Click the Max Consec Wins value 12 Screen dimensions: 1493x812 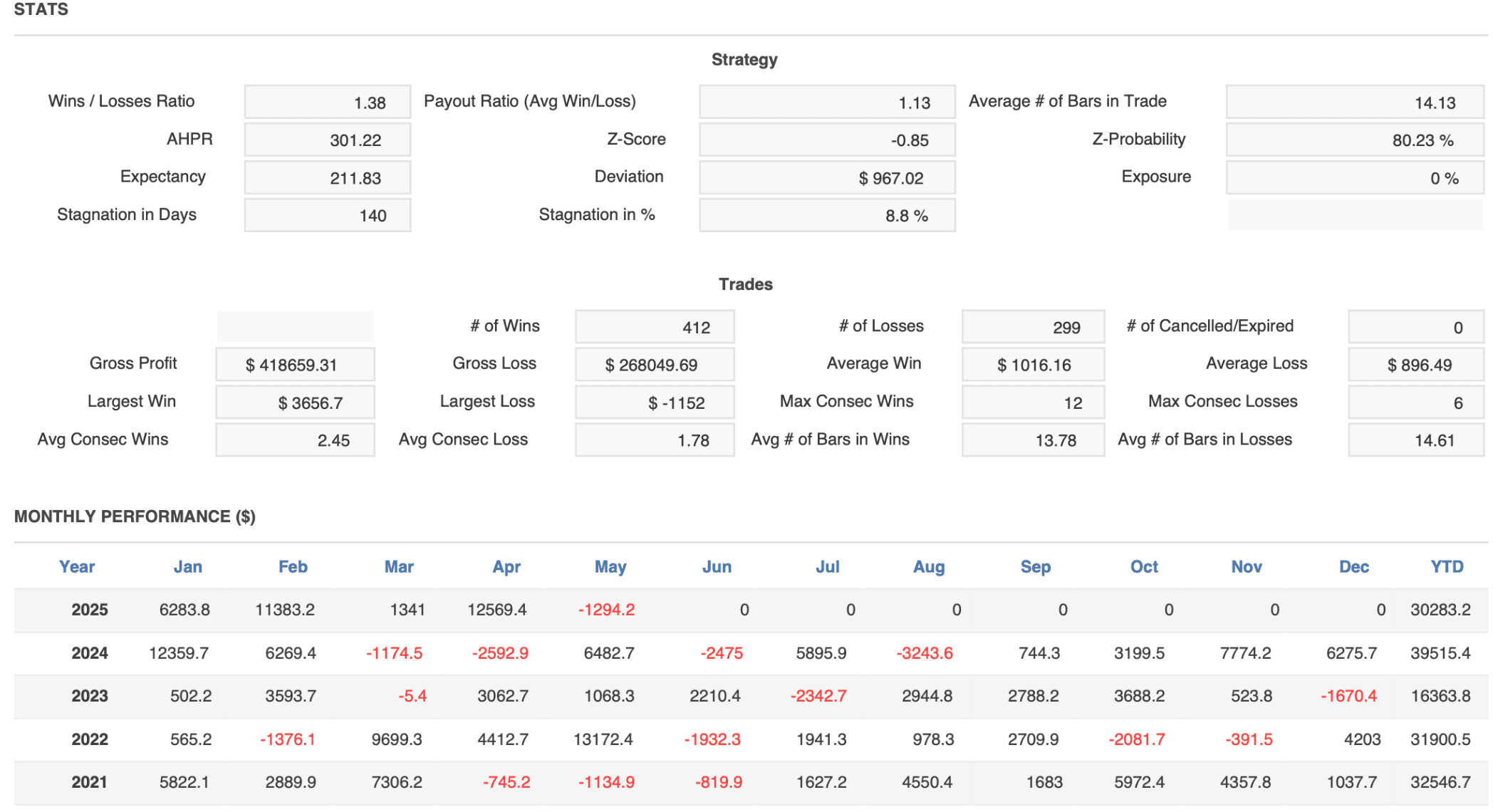[1032, 403]
